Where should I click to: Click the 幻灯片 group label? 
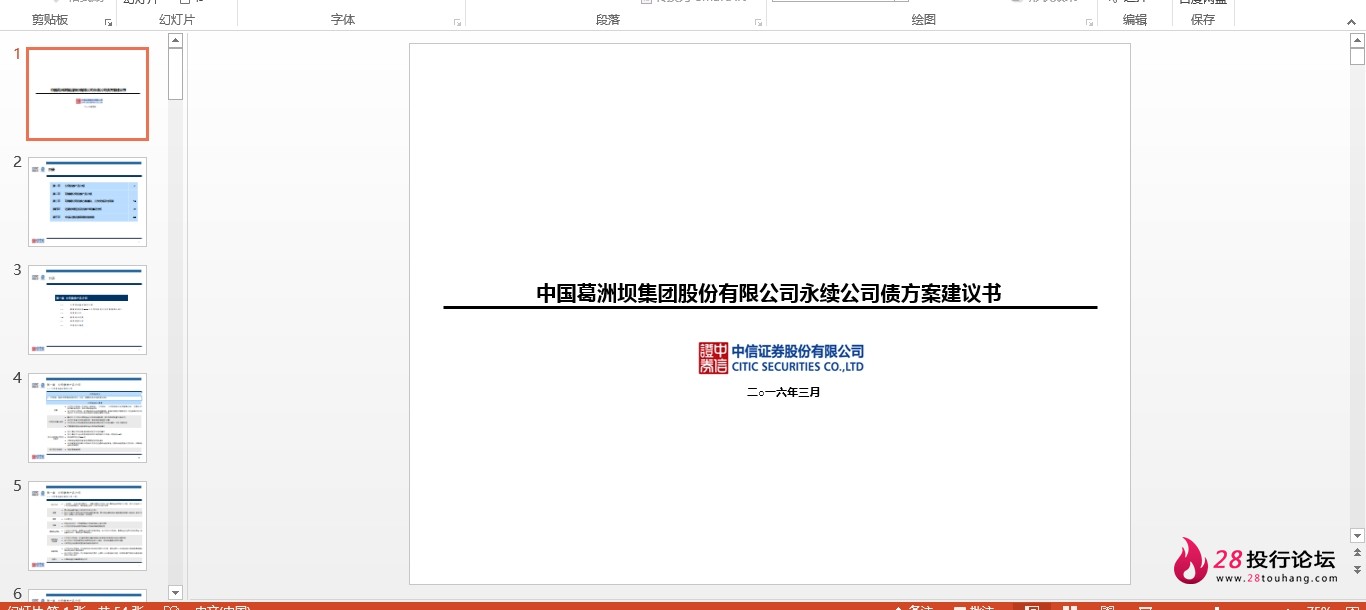[177, 20]
